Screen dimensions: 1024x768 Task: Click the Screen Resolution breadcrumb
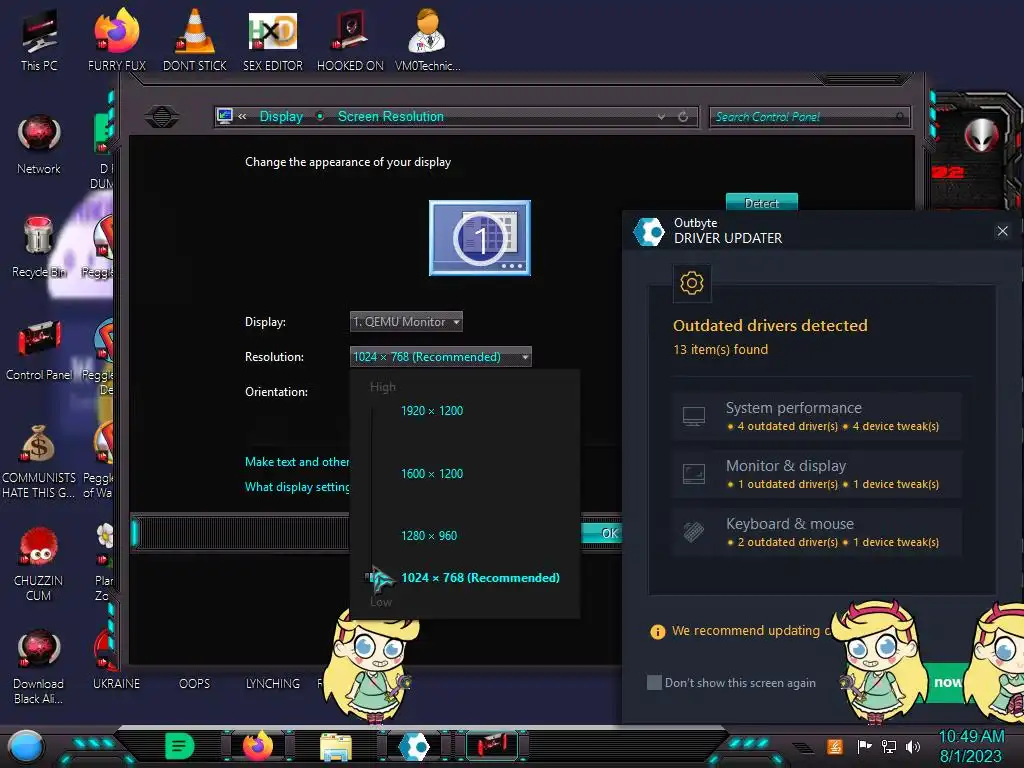click(x=391, y=116)
